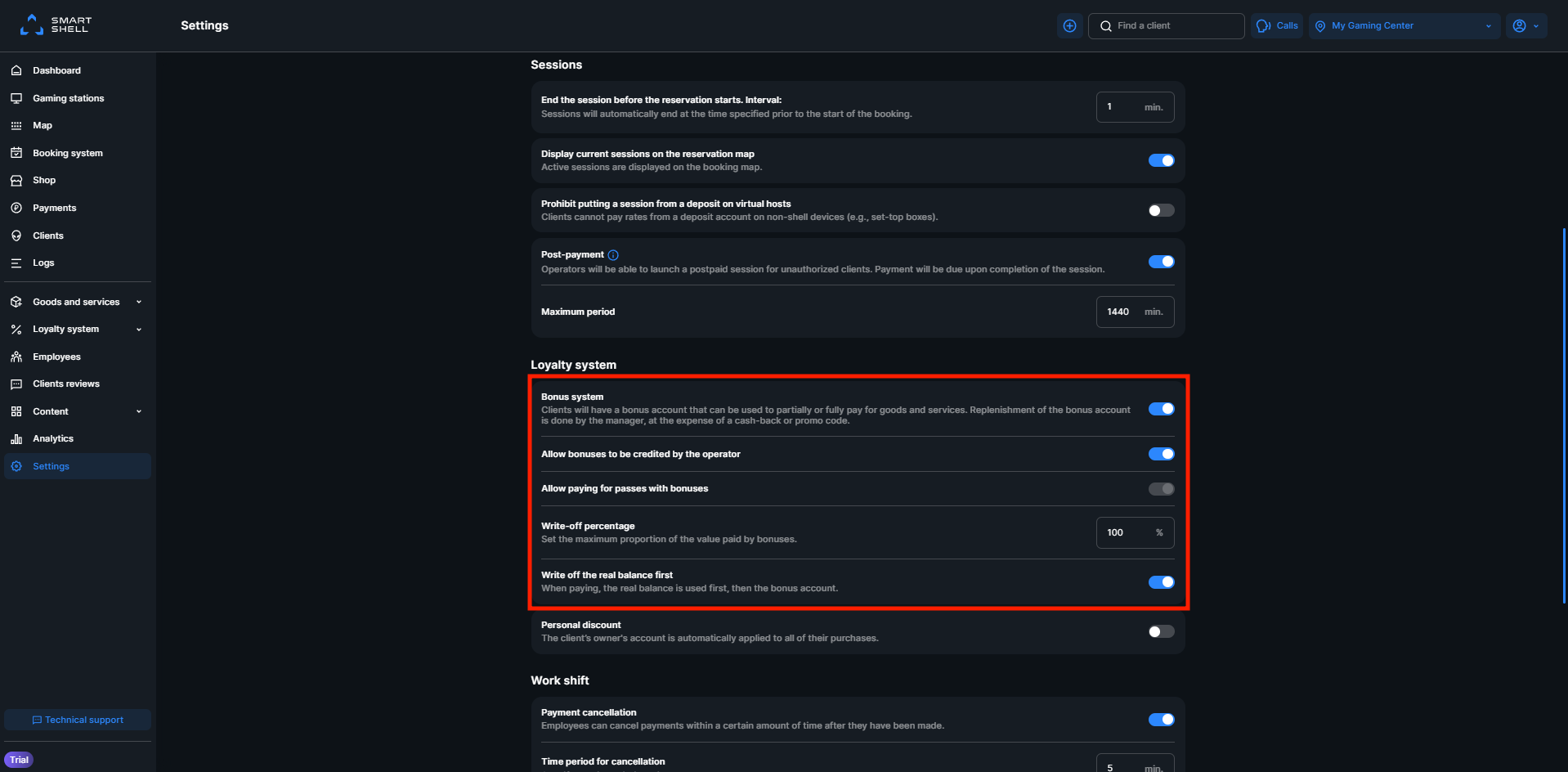Click the page scrollbar on right edge
The width and height of the screenshot is (1568, 772).
coord(1564,415)
